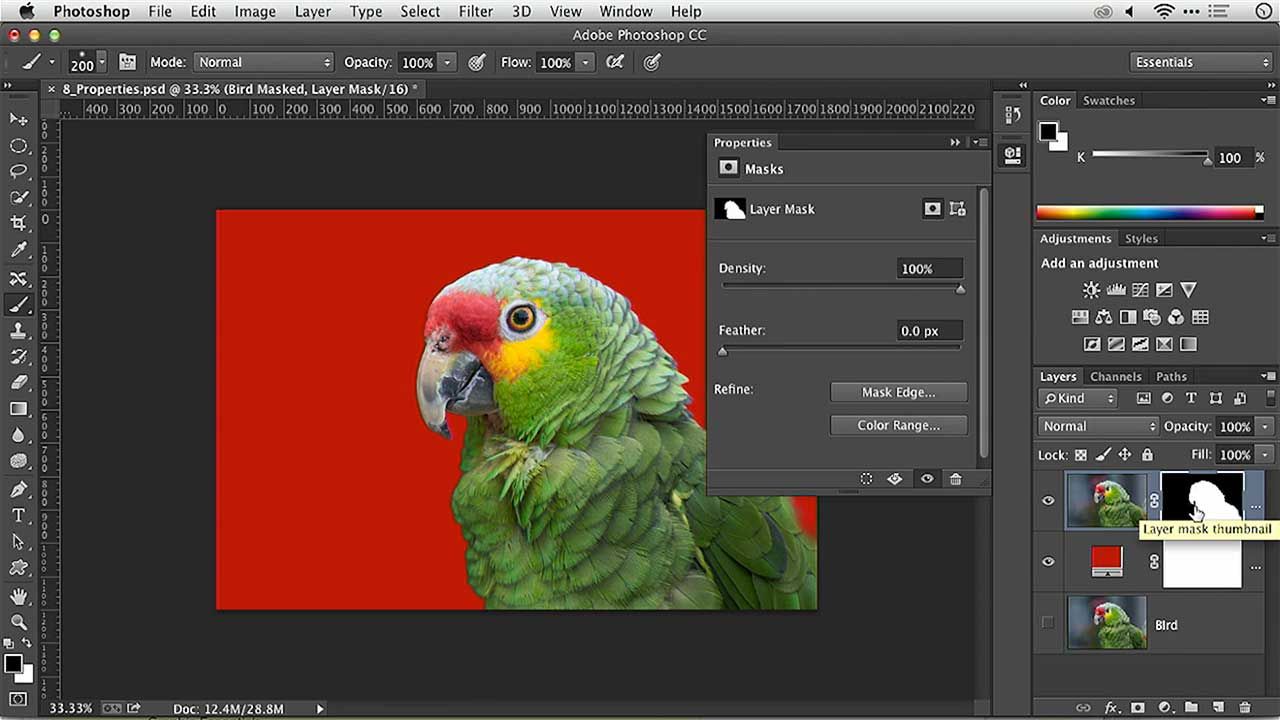1280x720 pixels.
Task: Select the Zoom tool in toolbar
Action: tap(19, 622)
